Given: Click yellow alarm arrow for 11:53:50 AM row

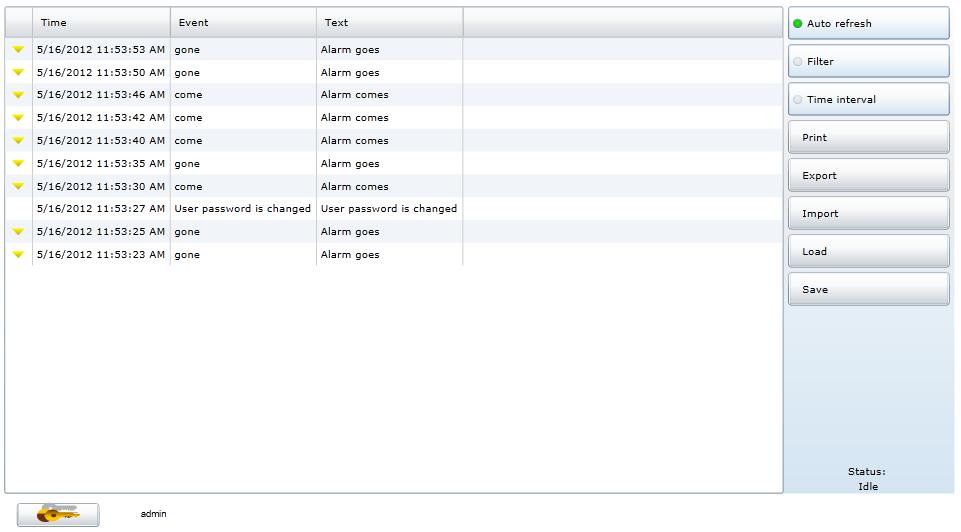Looking at the screenshot, I should pos(18,72).
